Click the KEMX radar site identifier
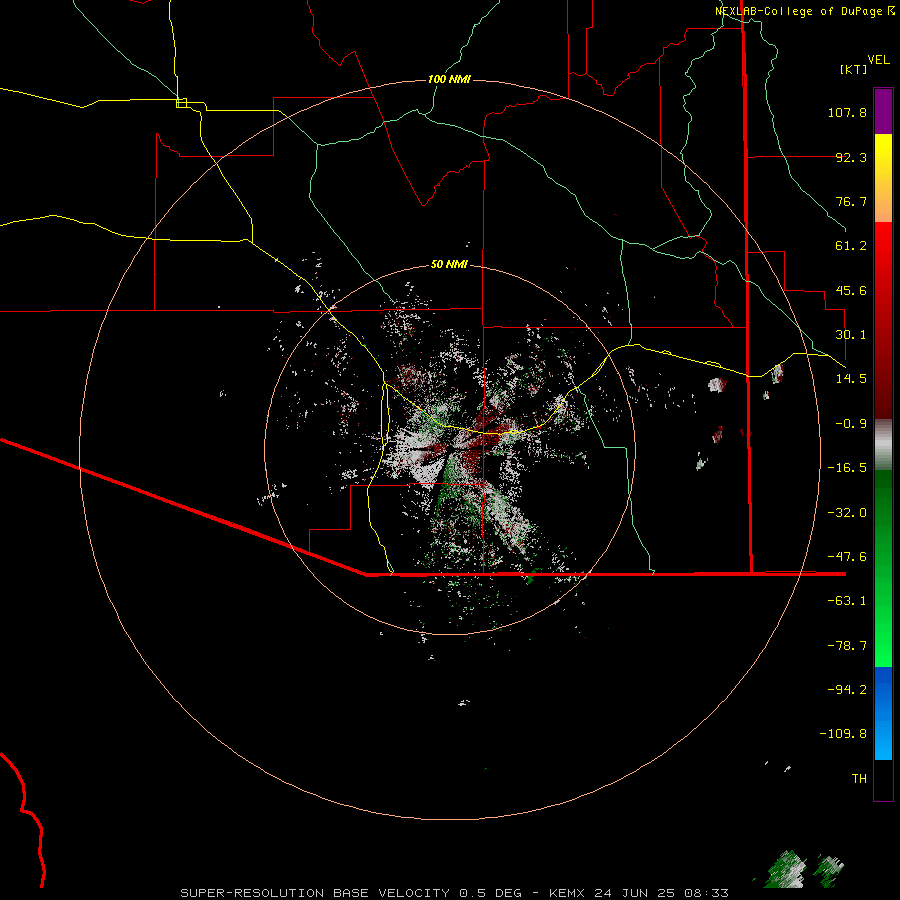Screen dimensions: 900x900 [567, 893]
